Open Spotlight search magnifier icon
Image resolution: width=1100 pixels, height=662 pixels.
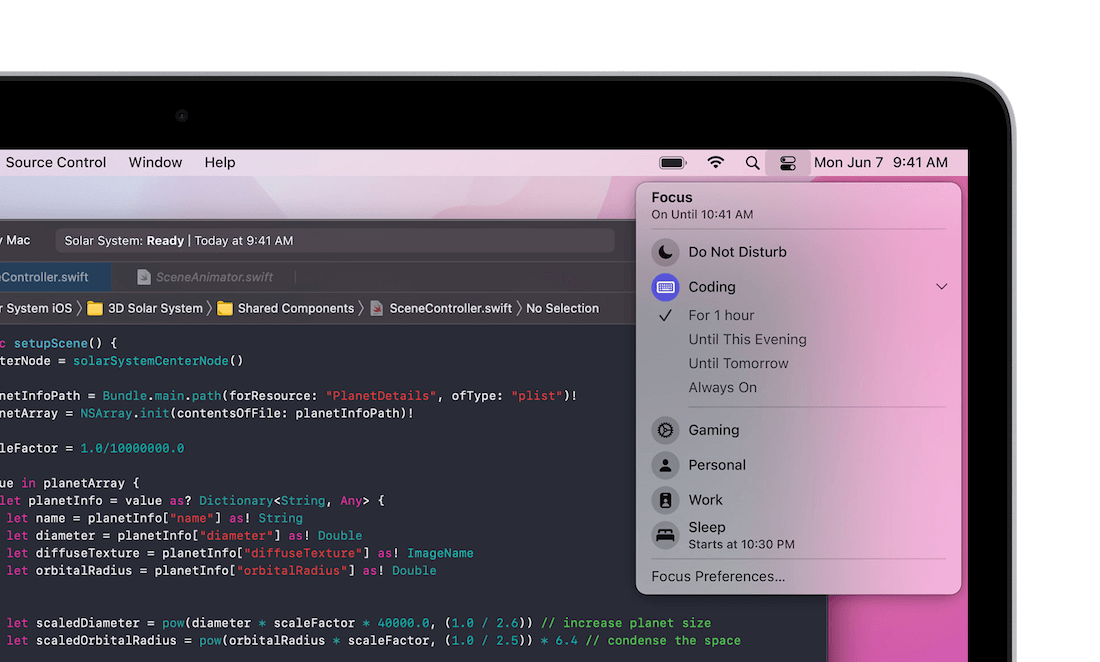[752, 163]
